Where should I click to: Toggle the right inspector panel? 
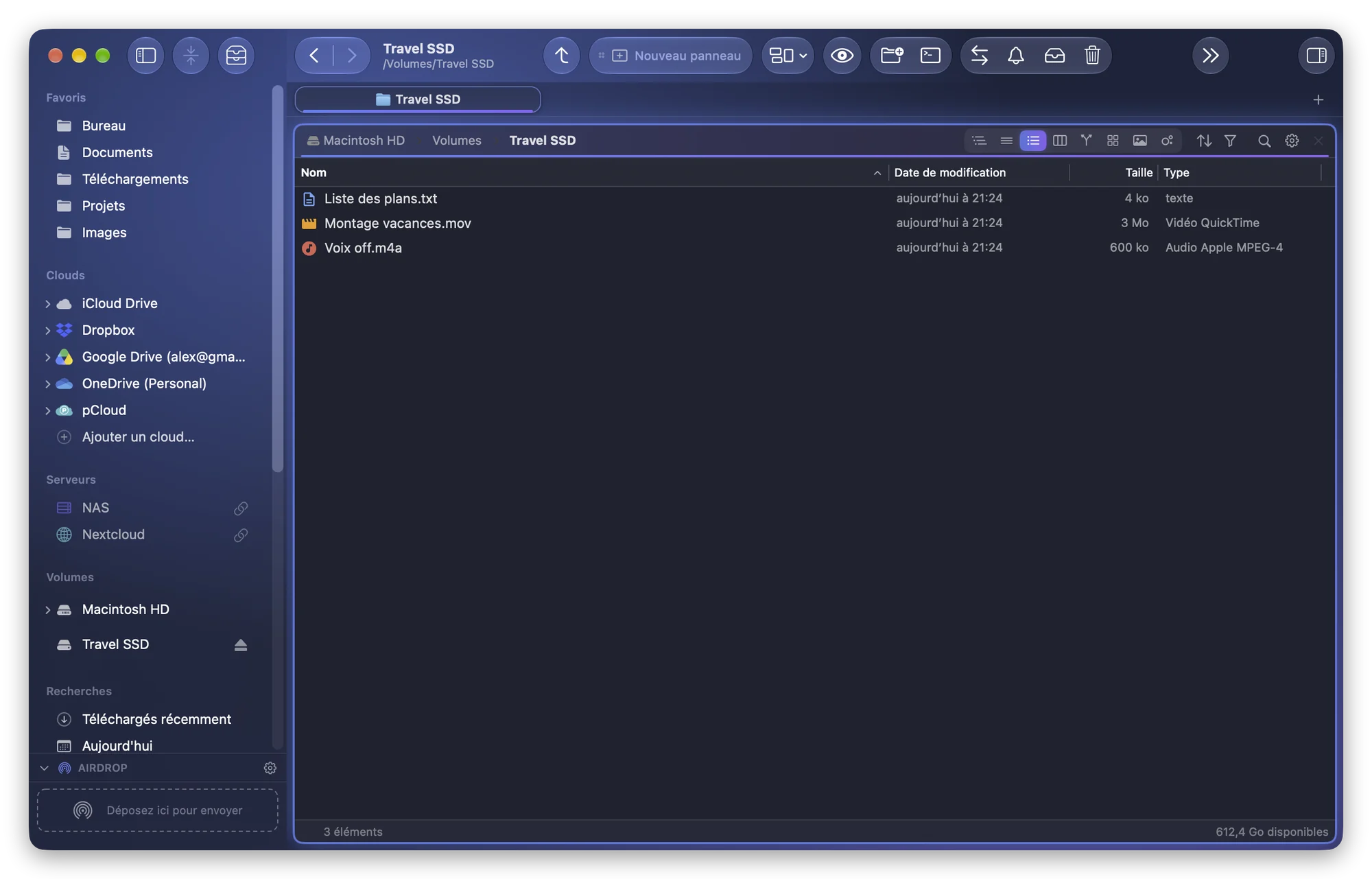point(1316,56)
